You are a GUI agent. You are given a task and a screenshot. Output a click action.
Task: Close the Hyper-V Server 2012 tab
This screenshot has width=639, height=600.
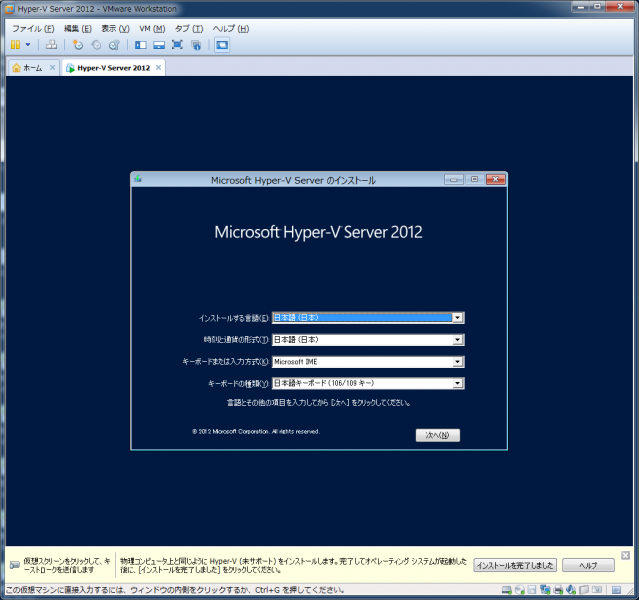(x=159, y=67)
